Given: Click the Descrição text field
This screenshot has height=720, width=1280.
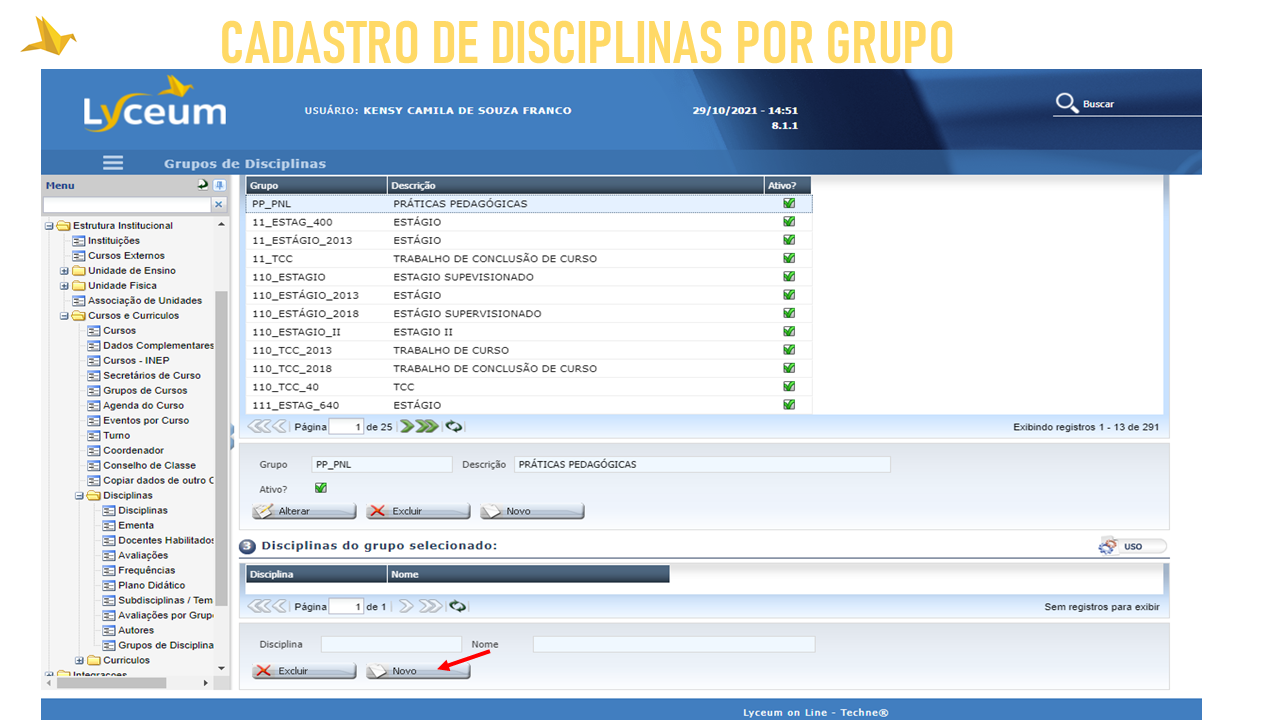Looking at the screenshot, I should click(x=702, y=464).
